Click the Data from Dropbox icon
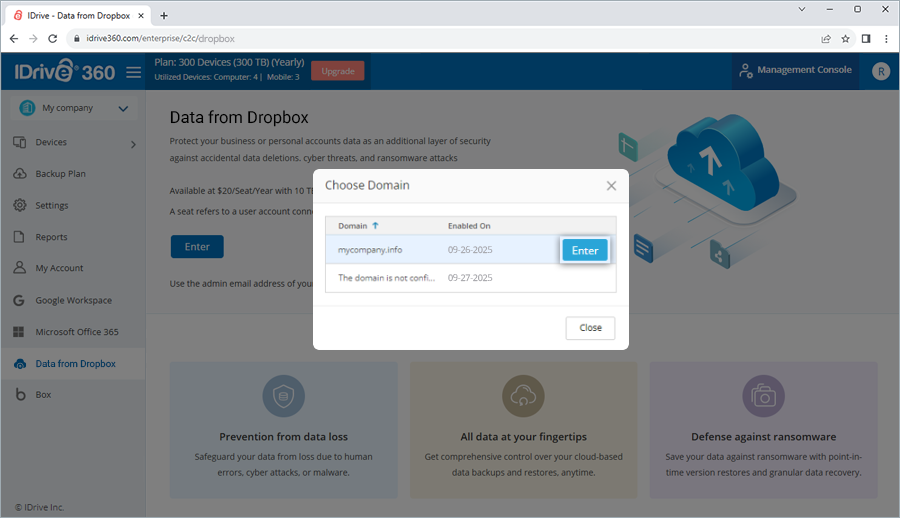This screenshot has height=518, width=900. tap(20, 364)
